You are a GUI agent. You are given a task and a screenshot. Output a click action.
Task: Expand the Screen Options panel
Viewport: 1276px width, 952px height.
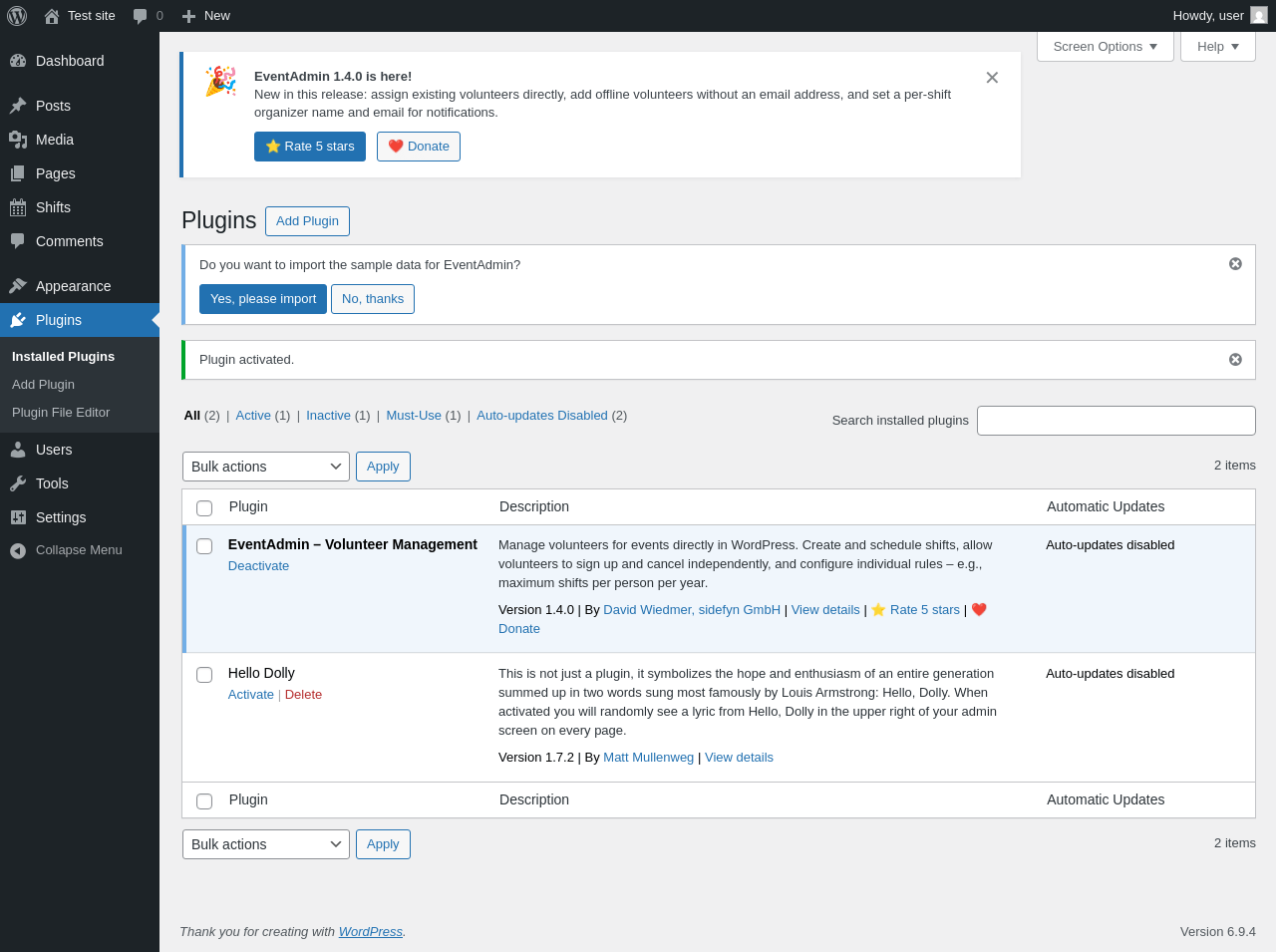(1105, 47)
